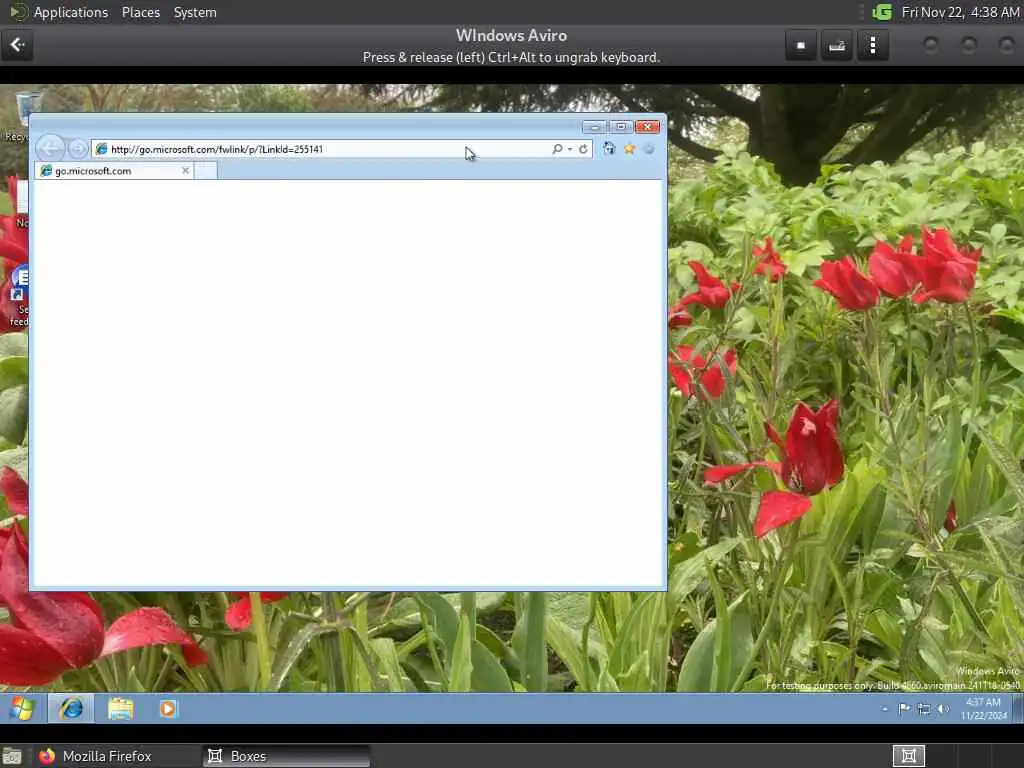Viewport: 1024px width, 768px height.
Task: Open the Windows Start menu
Action: click(22, 709)
